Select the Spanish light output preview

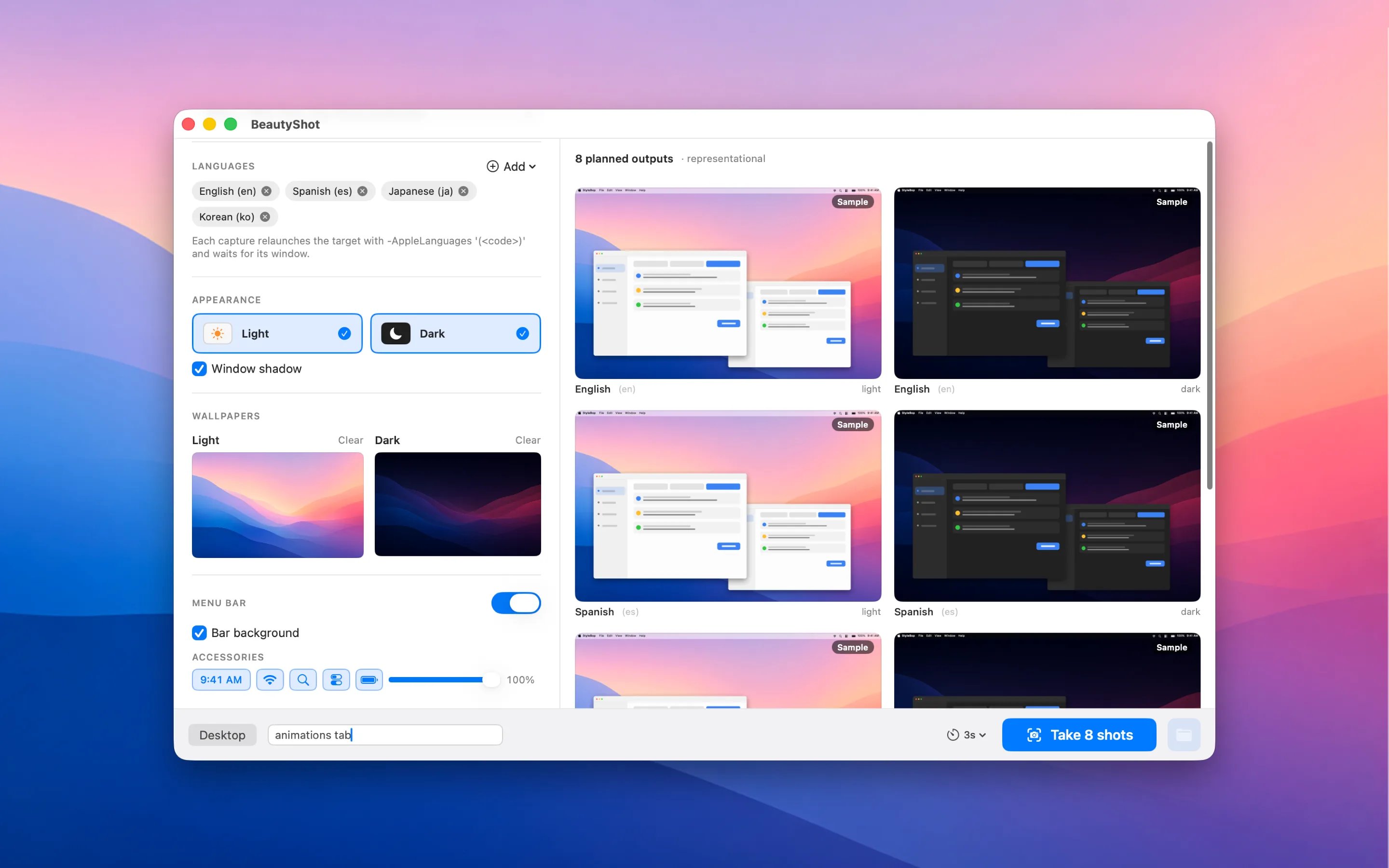coord(728,506)
